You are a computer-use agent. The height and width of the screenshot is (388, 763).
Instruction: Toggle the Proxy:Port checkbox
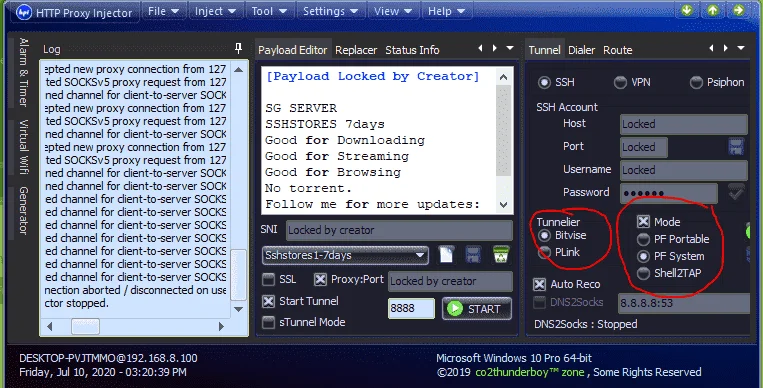(x=320, y=279)
